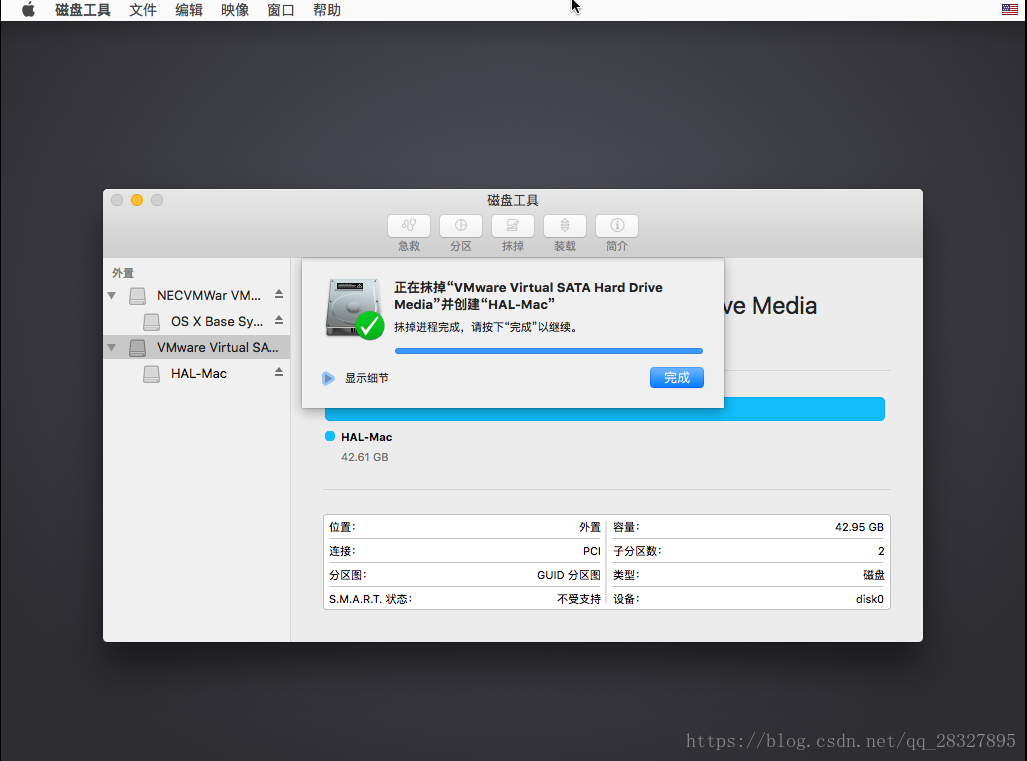Click the 急救 first aid toolbar icon
Image resolution: width=1027 pixels, height=761 pixels.
pyautogui.click(x=409, y=225)
